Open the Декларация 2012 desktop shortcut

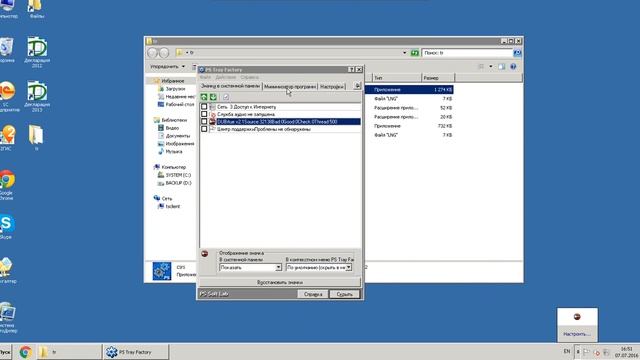click(37, 52)
